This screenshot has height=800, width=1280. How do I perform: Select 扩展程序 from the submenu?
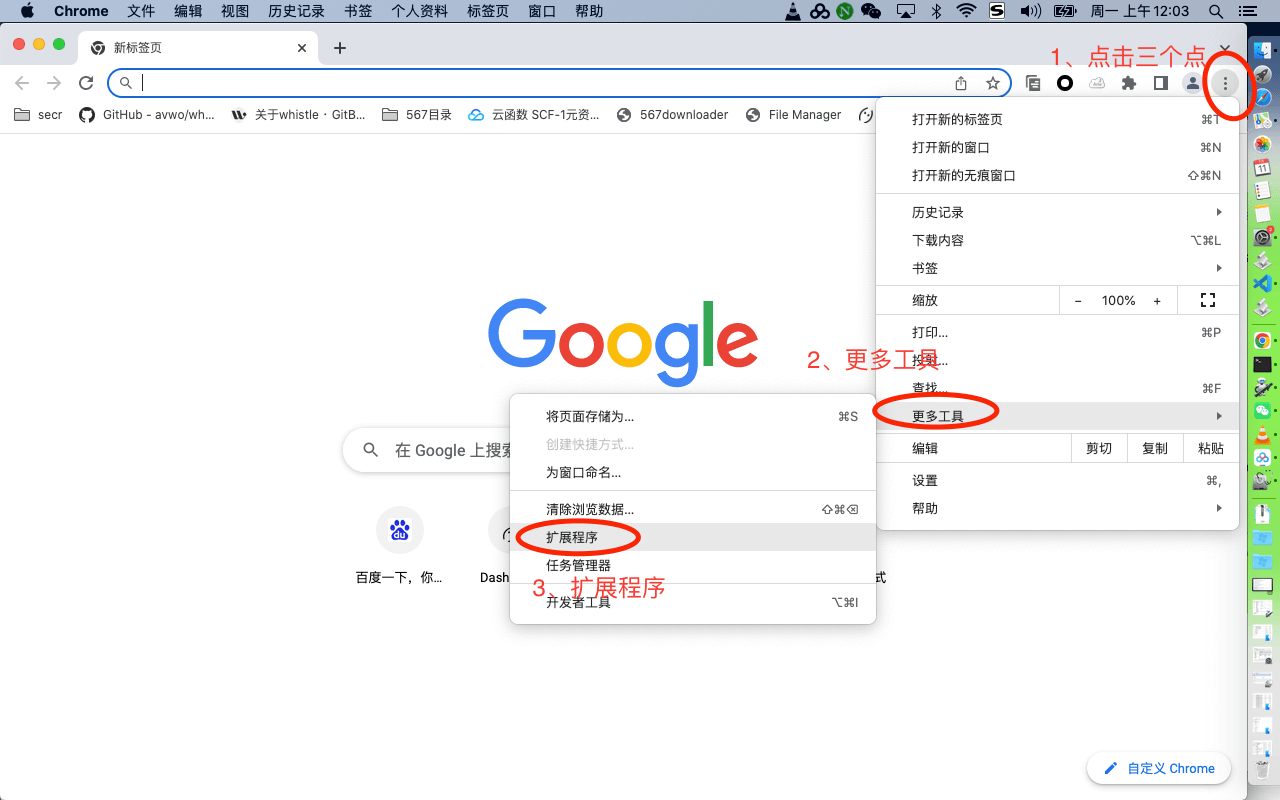coord(572,537)
